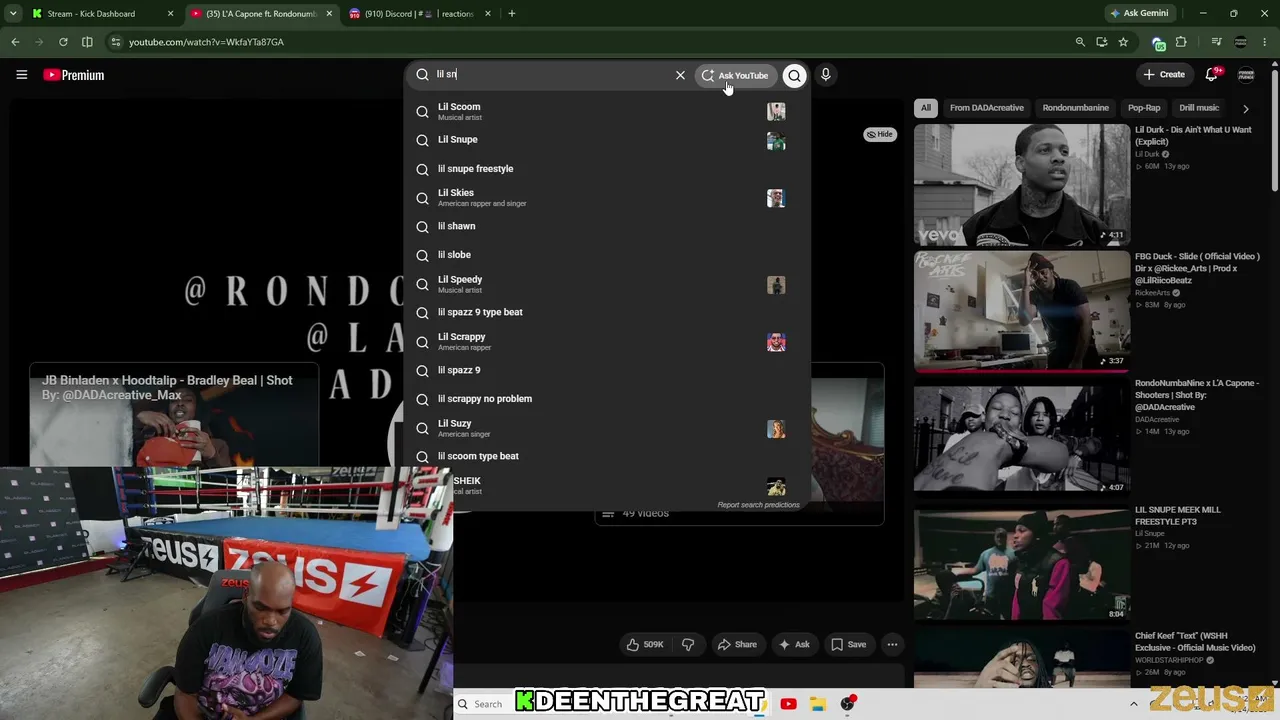Reload the current page

tap(63, 42)
